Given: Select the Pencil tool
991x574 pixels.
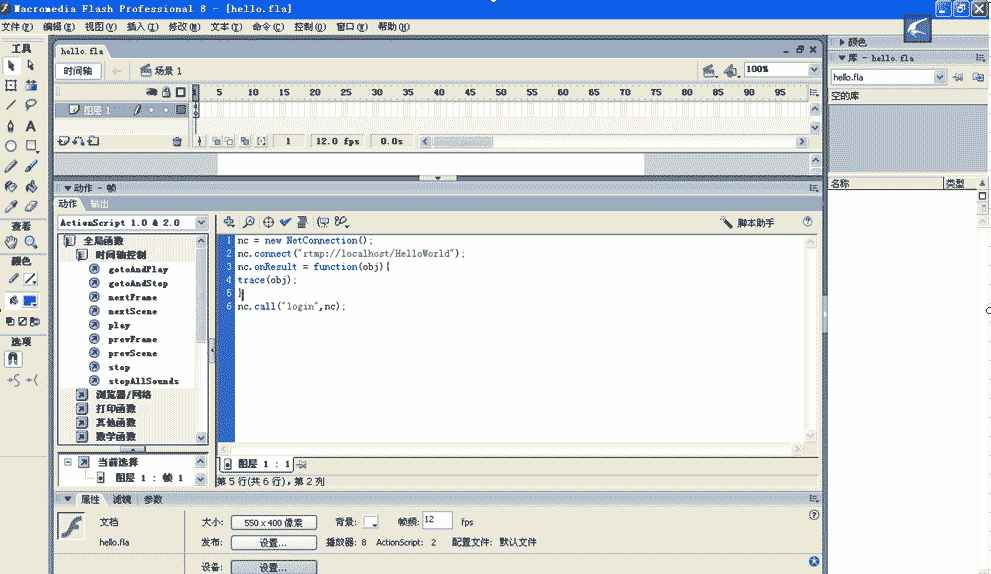Looking at the screenshot, I should tap(11, 166).
